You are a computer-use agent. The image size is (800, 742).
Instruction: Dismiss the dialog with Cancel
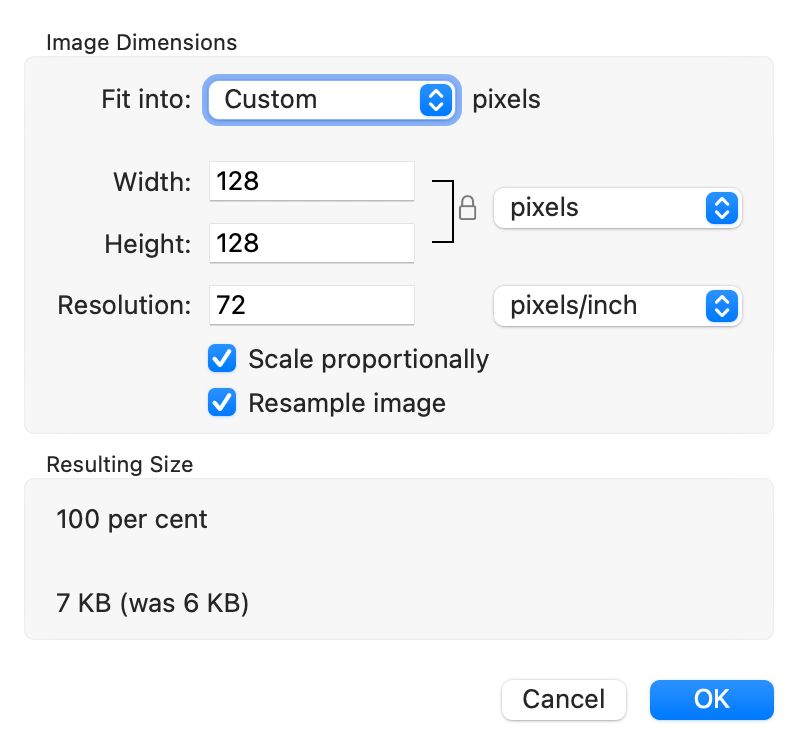tap(564, 699)
